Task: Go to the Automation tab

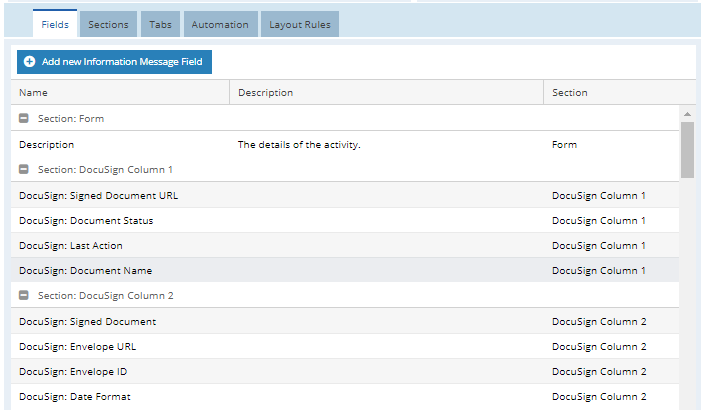Action: 220,24
